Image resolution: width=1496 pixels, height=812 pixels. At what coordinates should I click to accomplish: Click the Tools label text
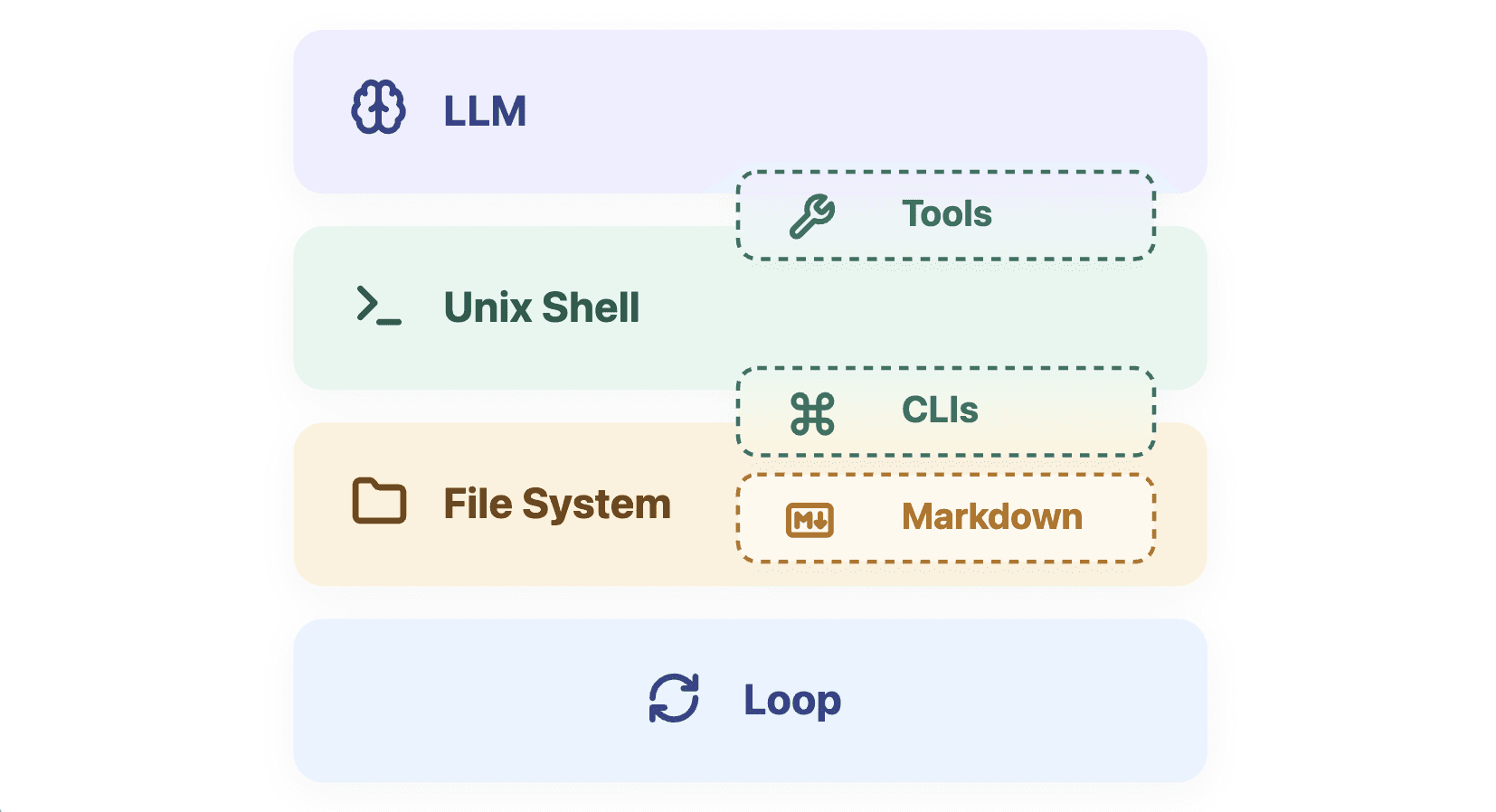click(947, 214)
